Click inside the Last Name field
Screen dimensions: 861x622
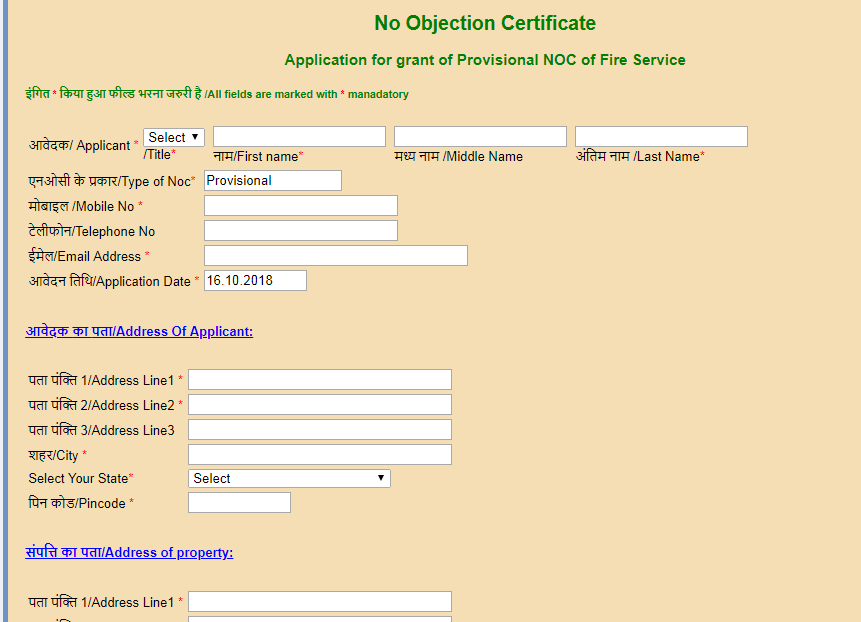click(x=660, y=136)
